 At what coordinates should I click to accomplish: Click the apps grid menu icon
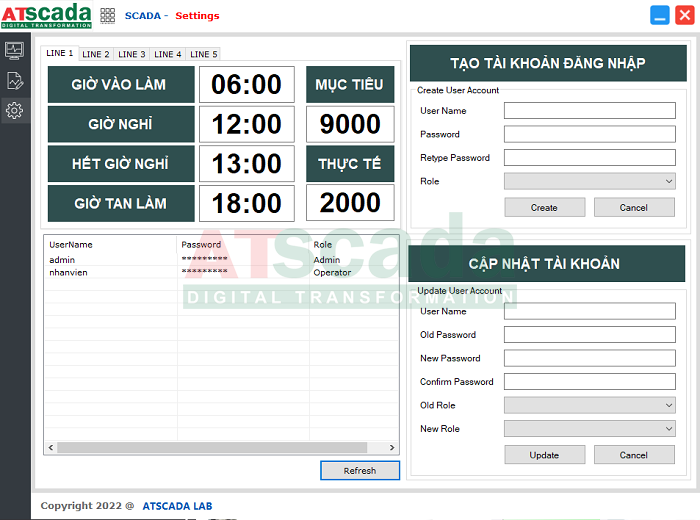point(108,16)
